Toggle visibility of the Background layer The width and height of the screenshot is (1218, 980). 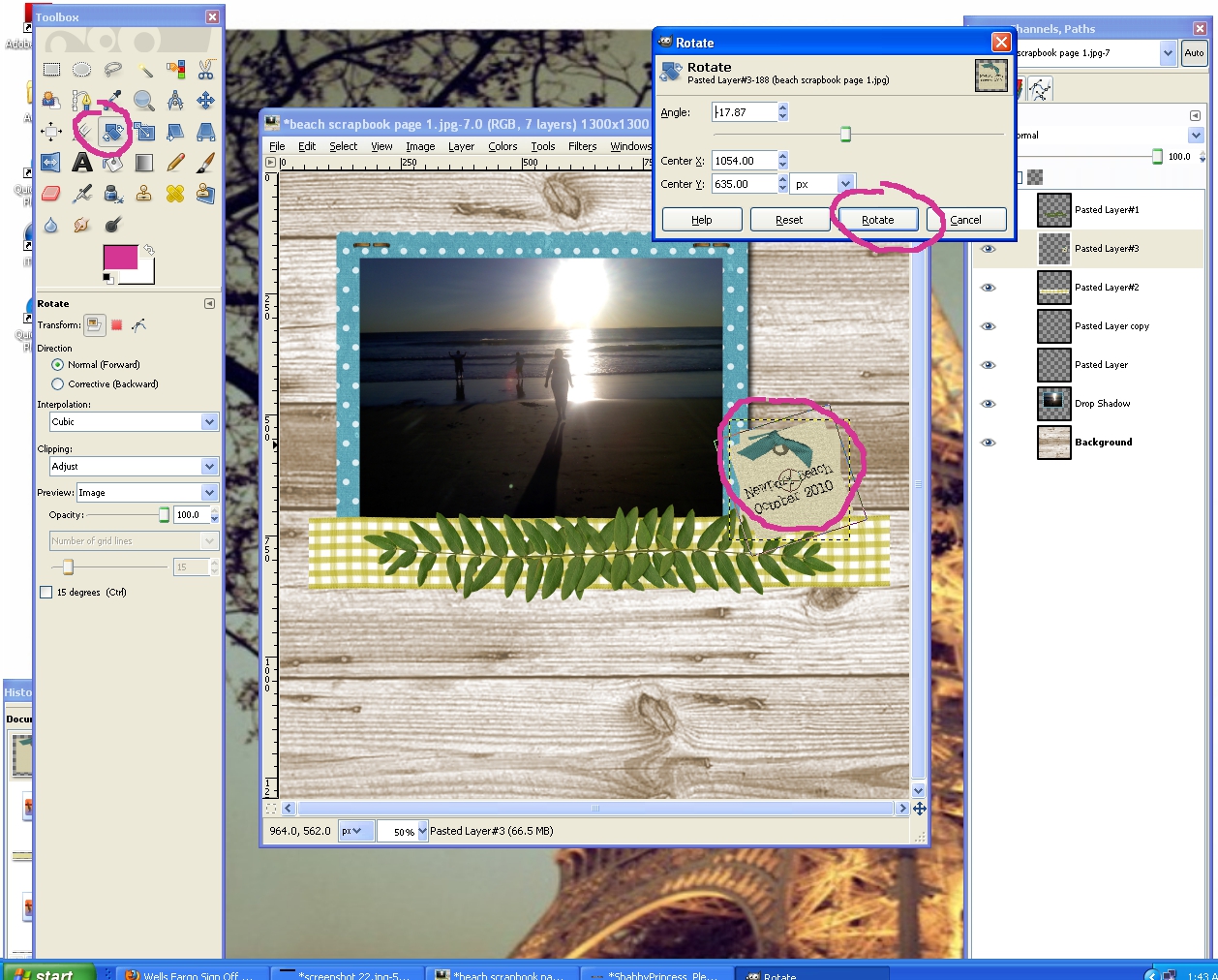989,443
